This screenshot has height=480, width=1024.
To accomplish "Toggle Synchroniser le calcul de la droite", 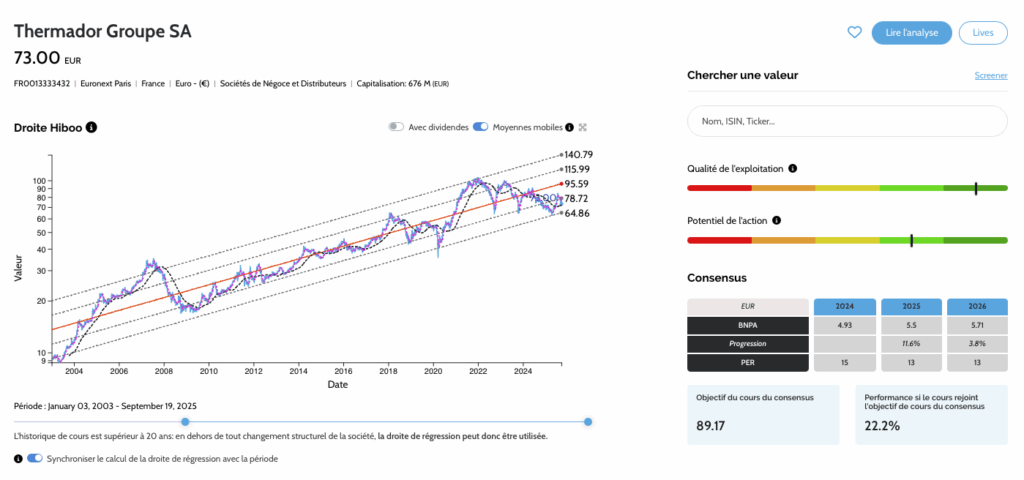I will point(36,458).
